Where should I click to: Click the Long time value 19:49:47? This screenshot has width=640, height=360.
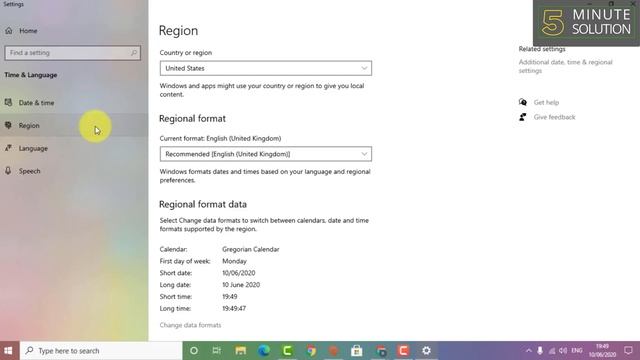click(234, 309)
